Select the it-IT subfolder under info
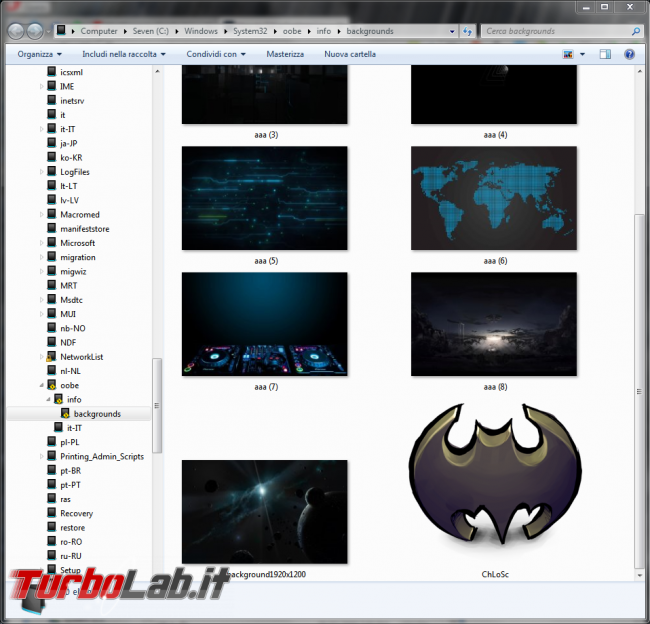The height and width of the screenshot is (624, 650). 75,428
